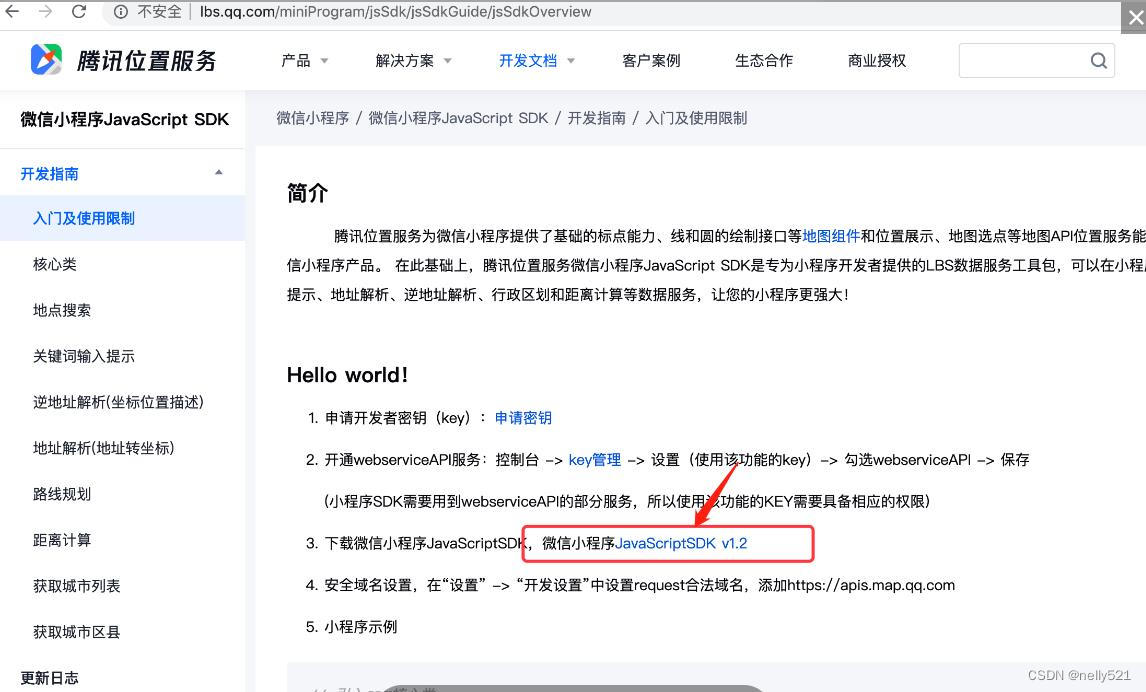Expand the 解决方案 dropdown arrow

[447, 61]
